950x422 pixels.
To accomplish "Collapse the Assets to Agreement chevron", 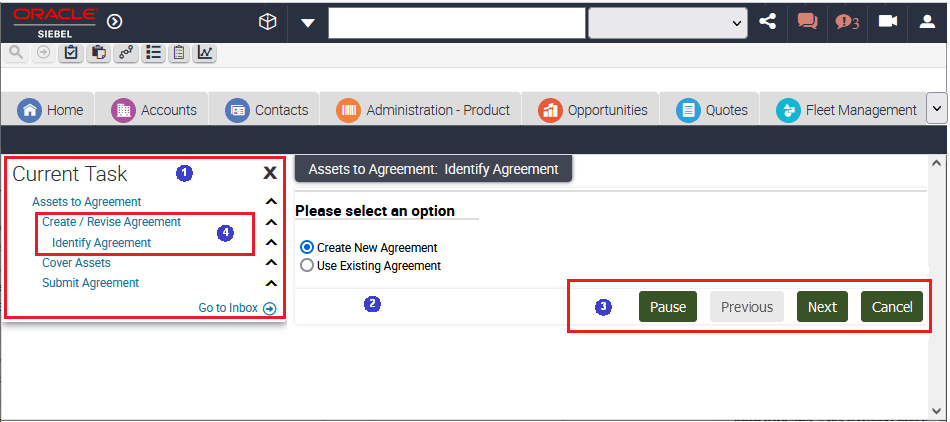I will (x=271, y=202).
